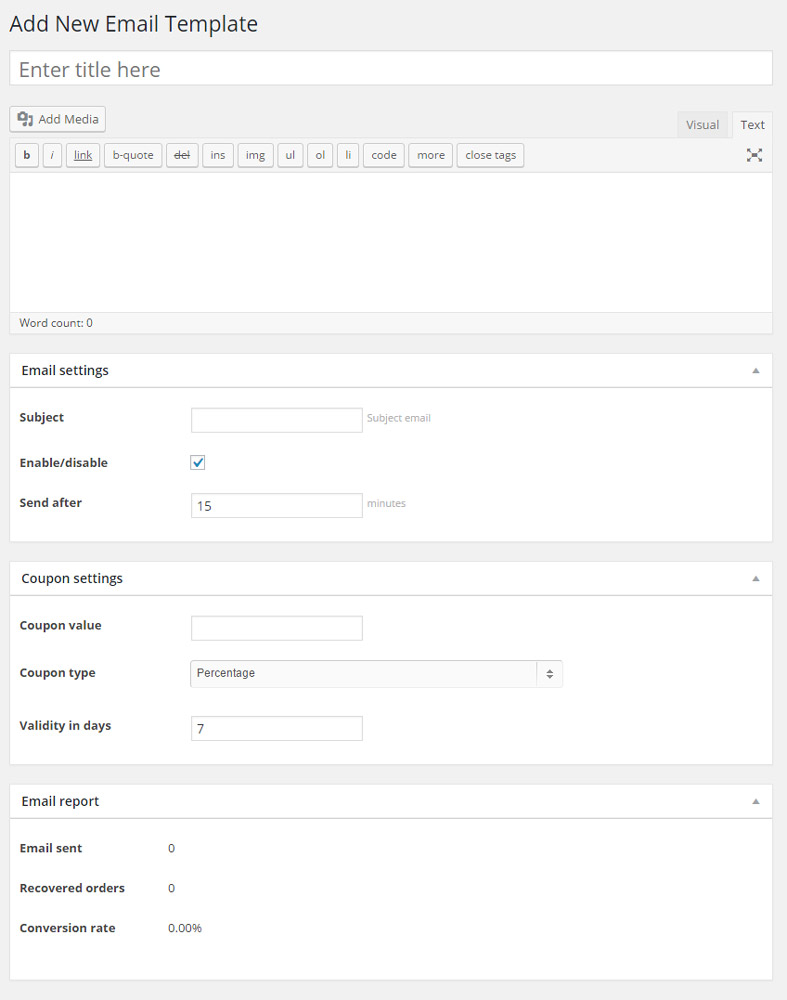Insert an image with the img button

click(255, 155)
